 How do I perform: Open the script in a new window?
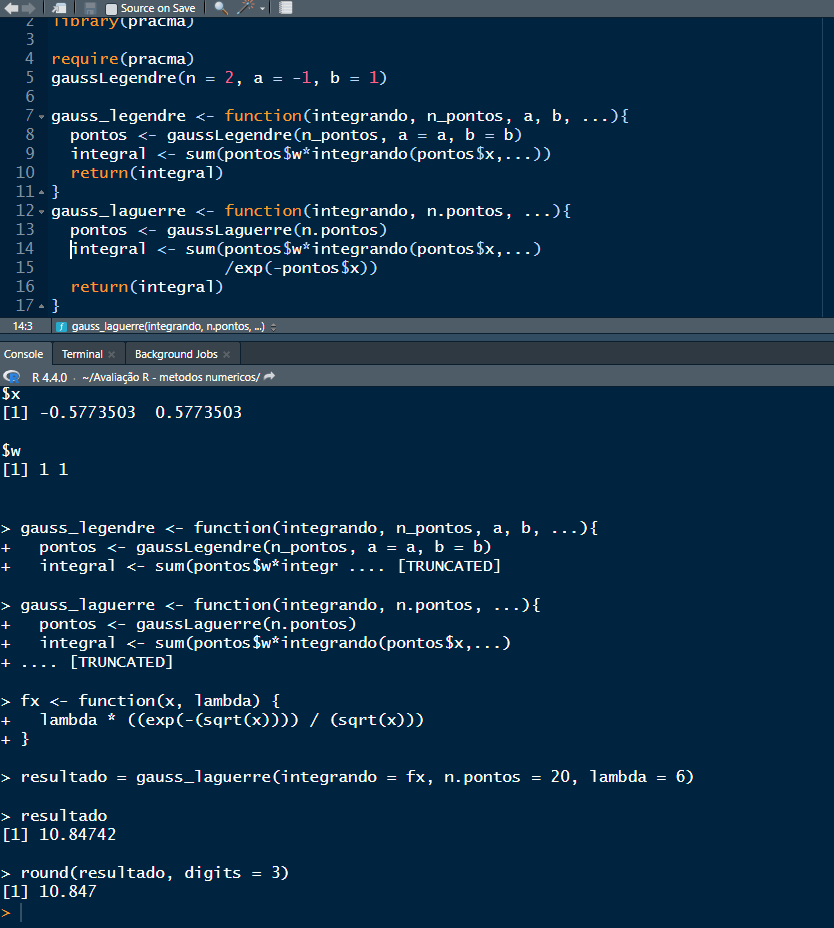[x=57, y=7]
